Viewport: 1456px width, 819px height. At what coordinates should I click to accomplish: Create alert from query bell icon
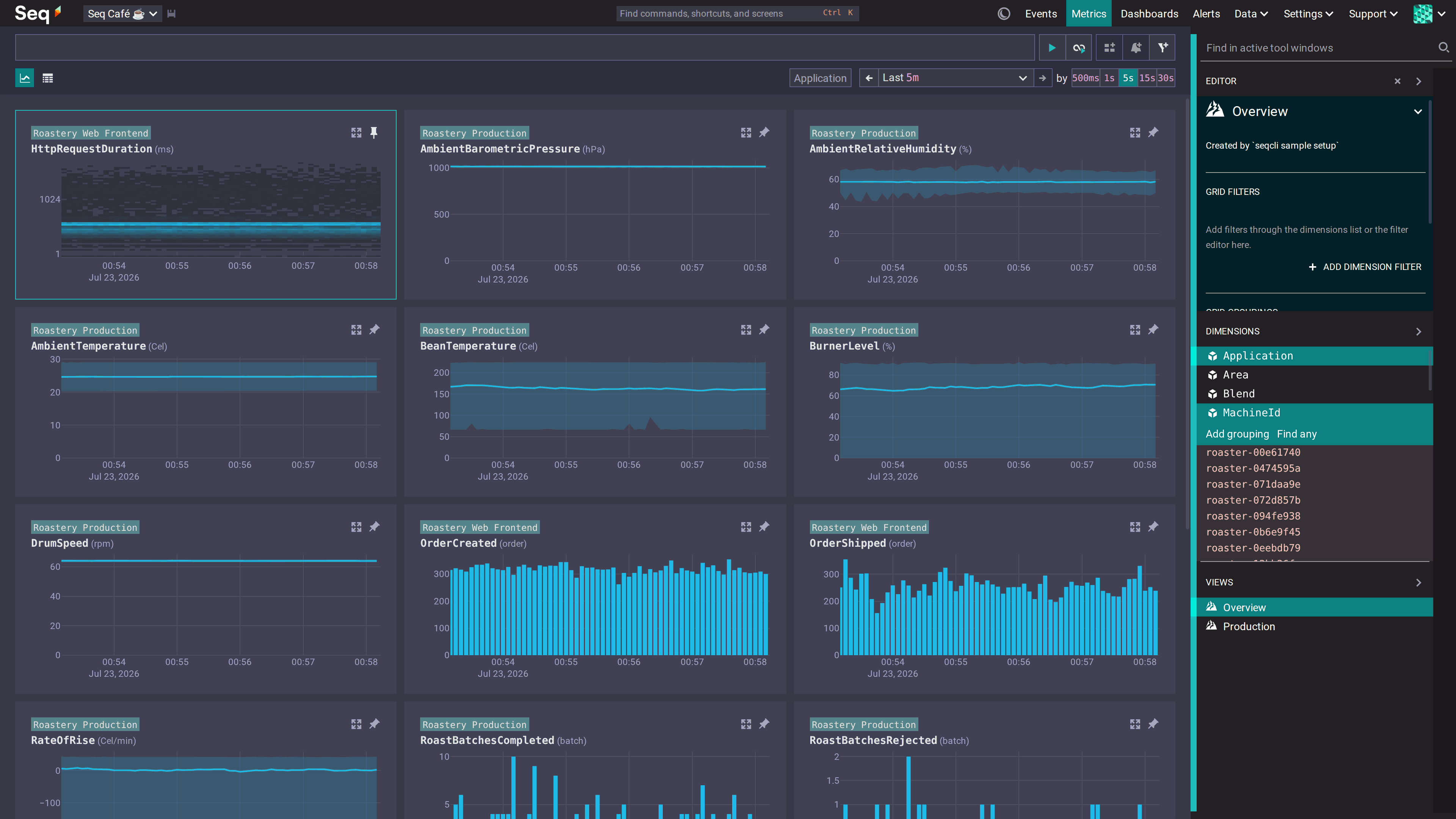pos(1136,48)
